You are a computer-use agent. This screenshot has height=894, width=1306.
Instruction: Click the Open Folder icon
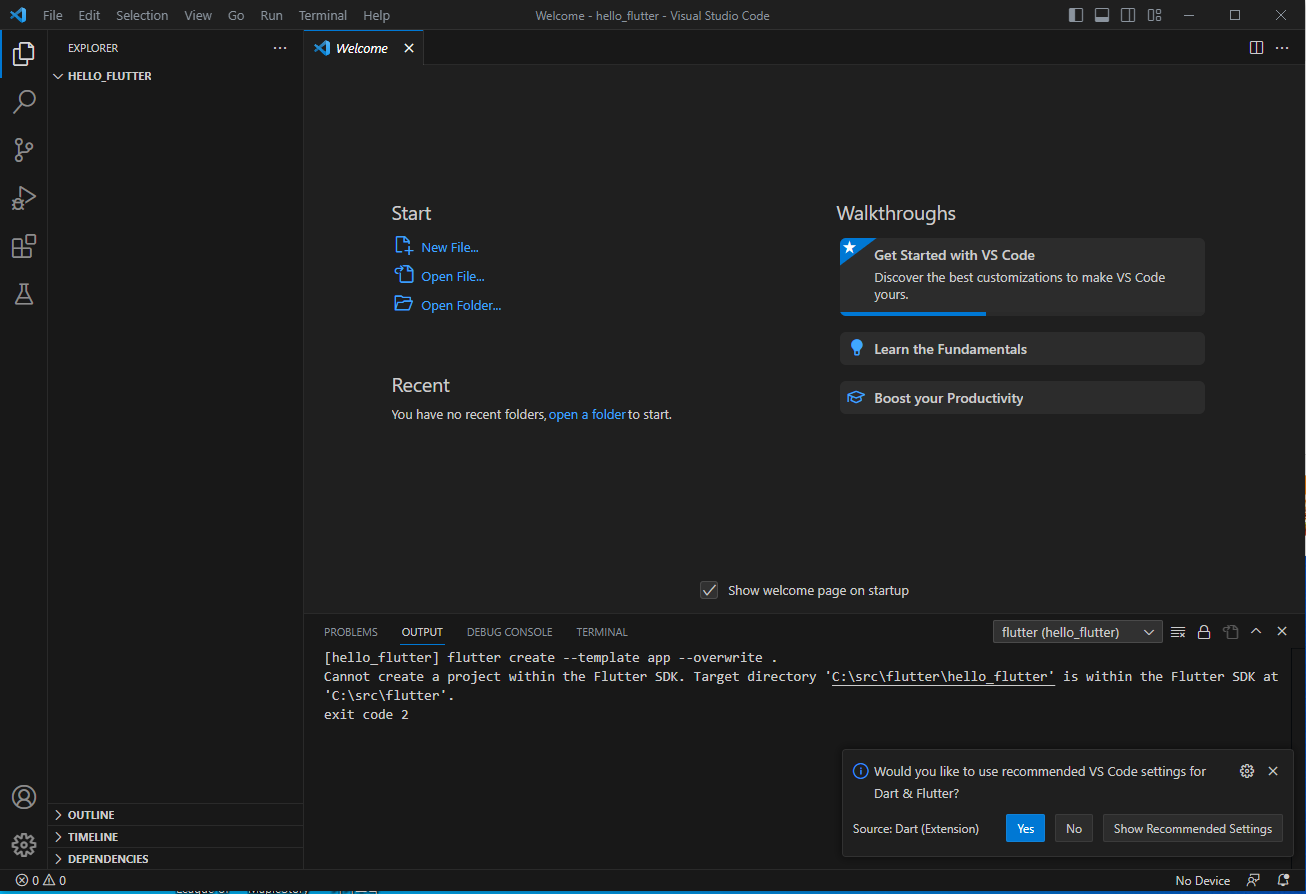(x=404, y=304)
